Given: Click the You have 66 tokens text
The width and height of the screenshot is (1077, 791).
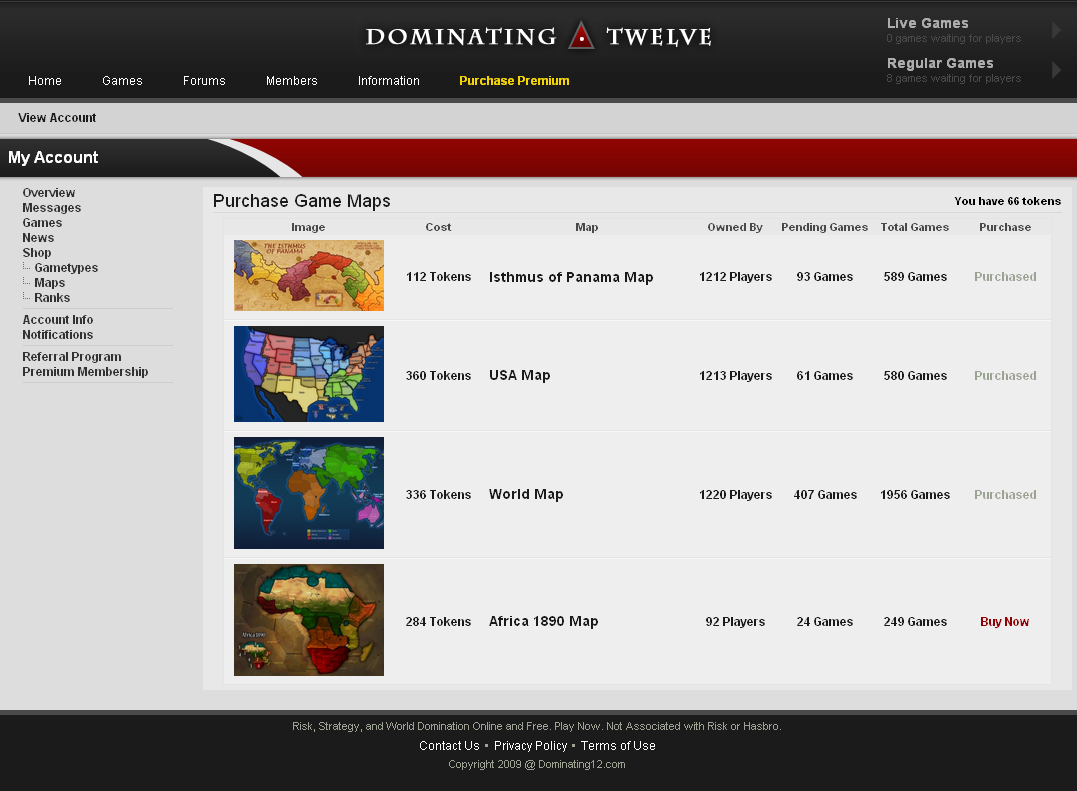Looking at the screenshot, I should [1007, 201].
